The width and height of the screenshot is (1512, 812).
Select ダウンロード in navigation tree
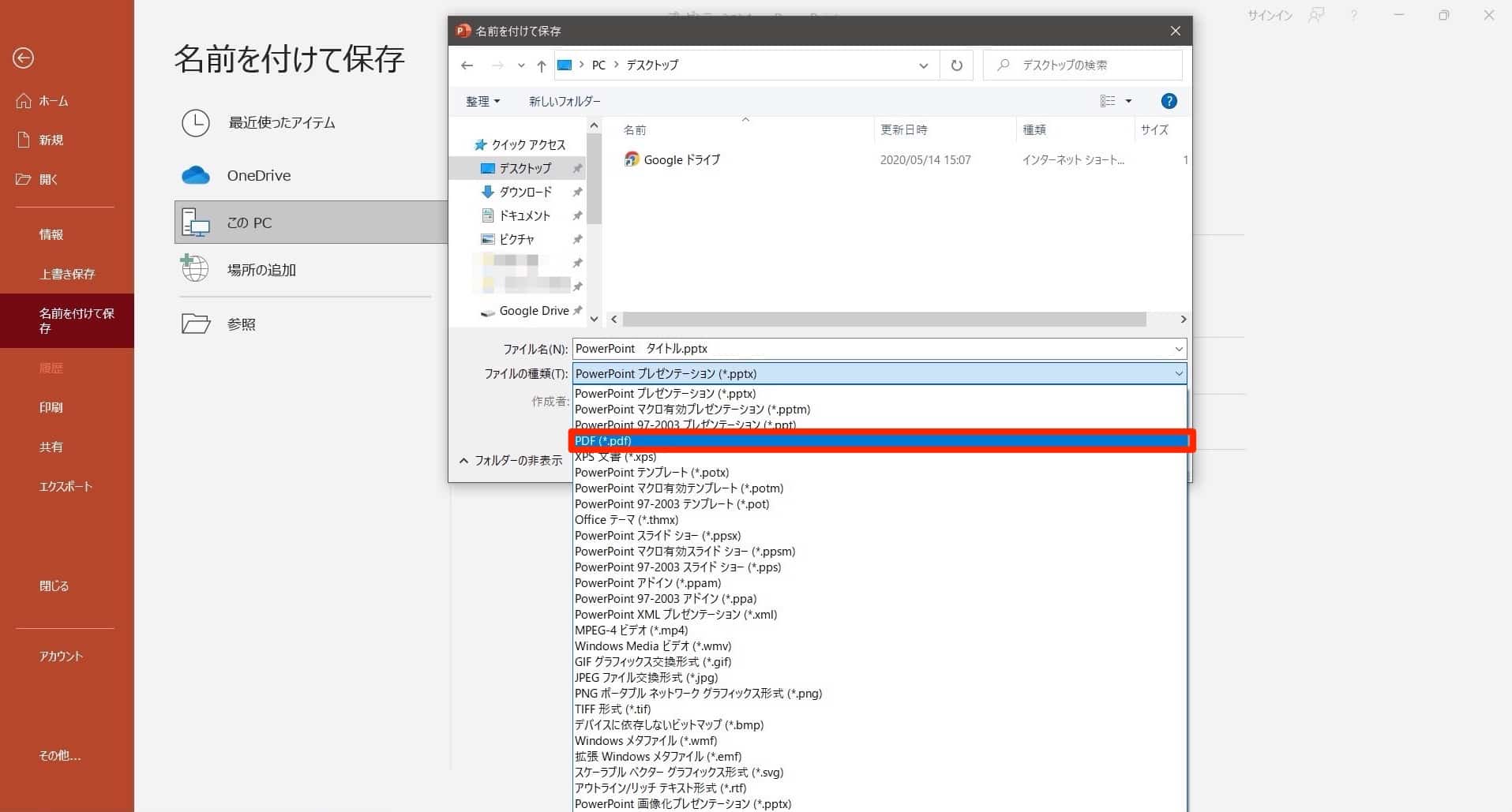(517, 192)
